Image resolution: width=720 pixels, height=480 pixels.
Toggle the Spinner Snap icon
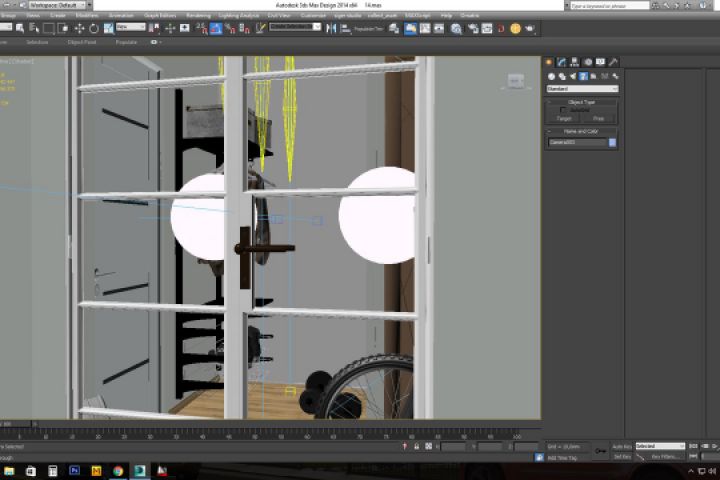pyautogui.click(x=244, y=28)
